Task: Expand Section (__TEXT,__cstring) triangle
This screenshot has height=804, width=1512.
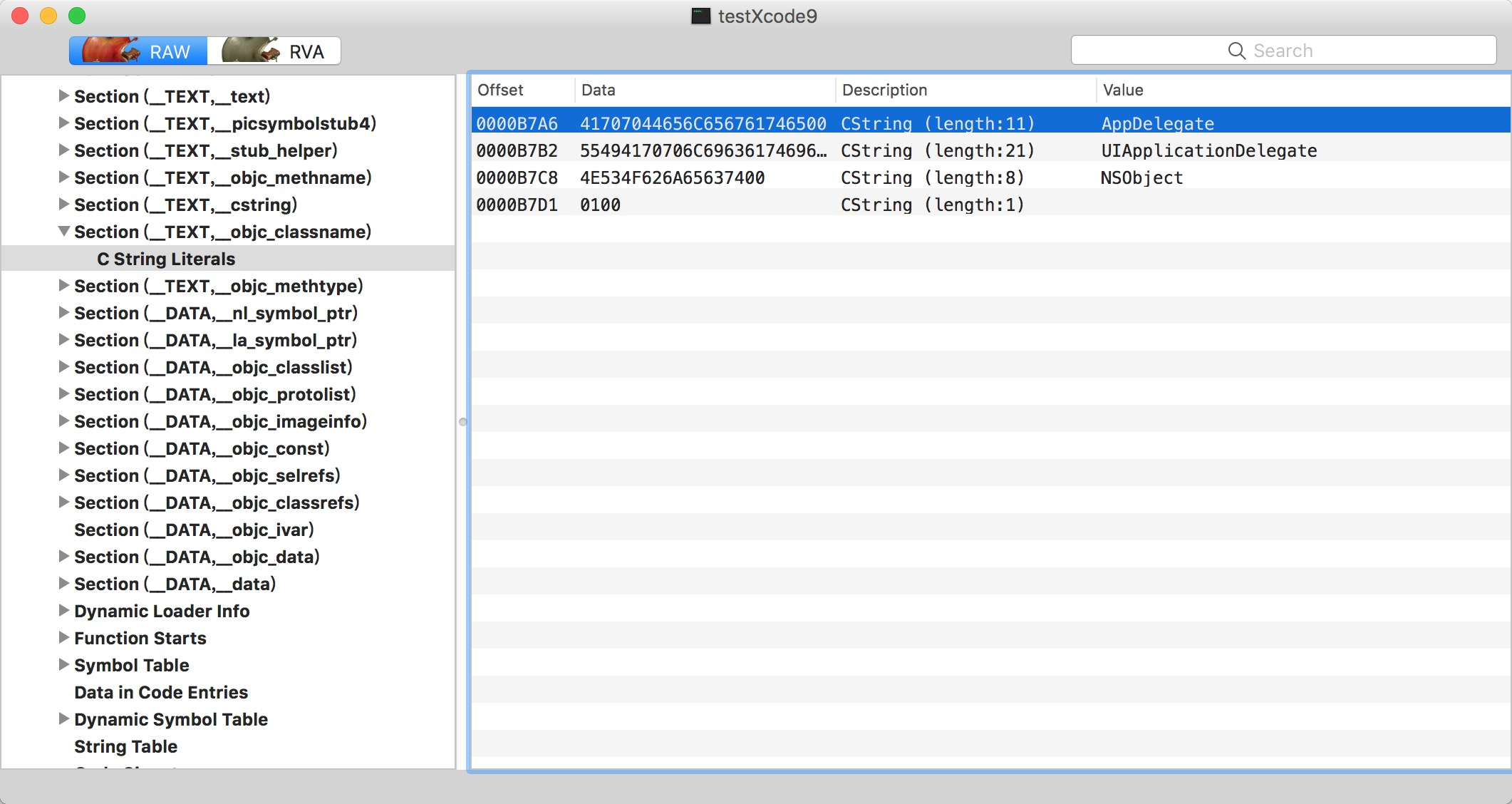Action: 63,204
